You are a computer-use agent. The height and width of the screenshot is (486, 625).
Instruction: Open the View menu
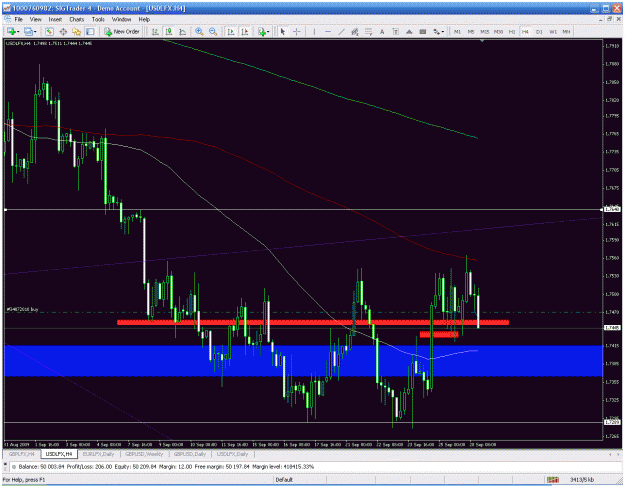coord(35,19)
